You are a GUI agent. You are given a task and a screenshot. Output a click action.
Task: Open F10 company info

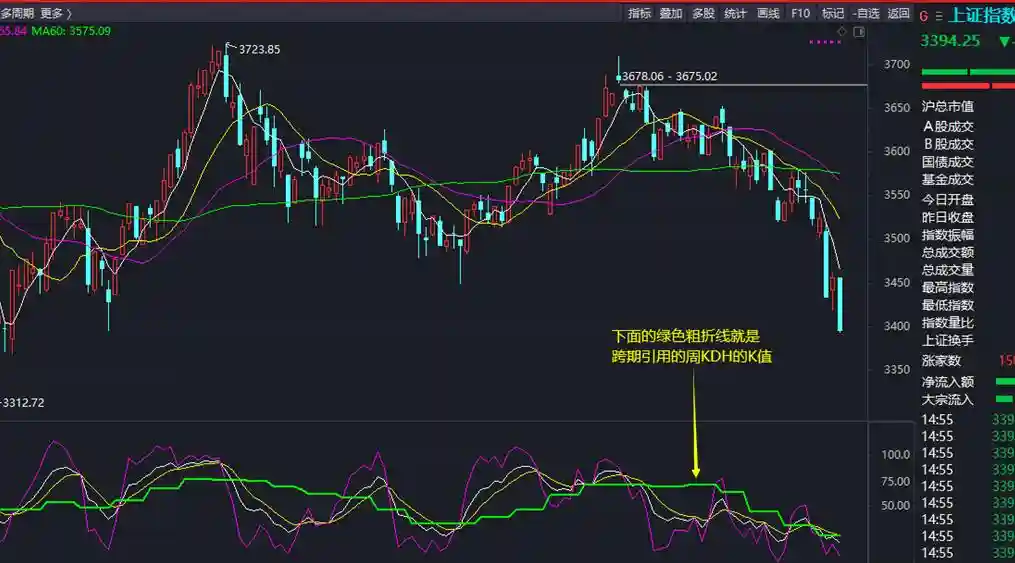coord(800,13)
